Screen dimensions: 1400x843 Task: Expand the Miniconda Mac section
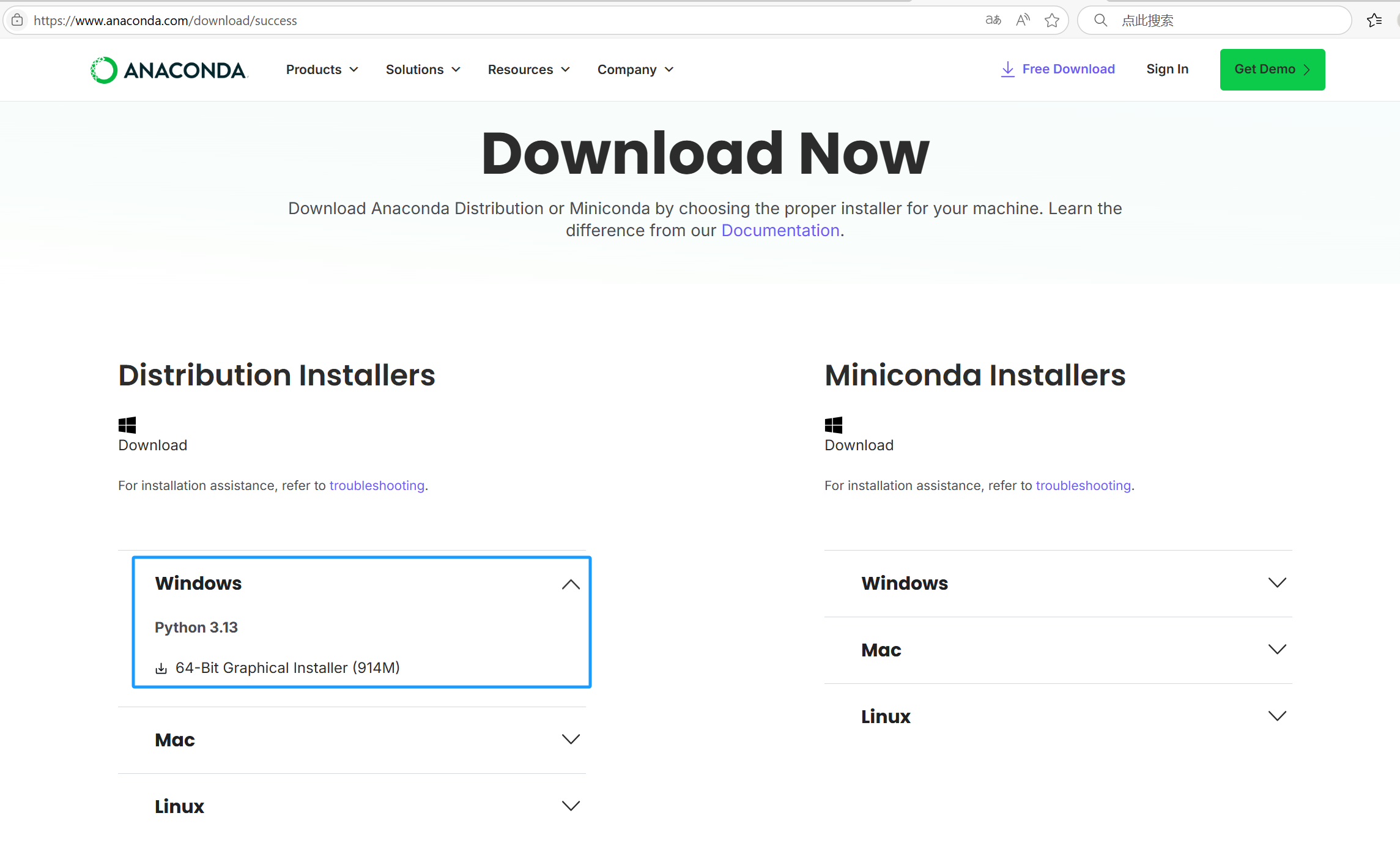1276,650
